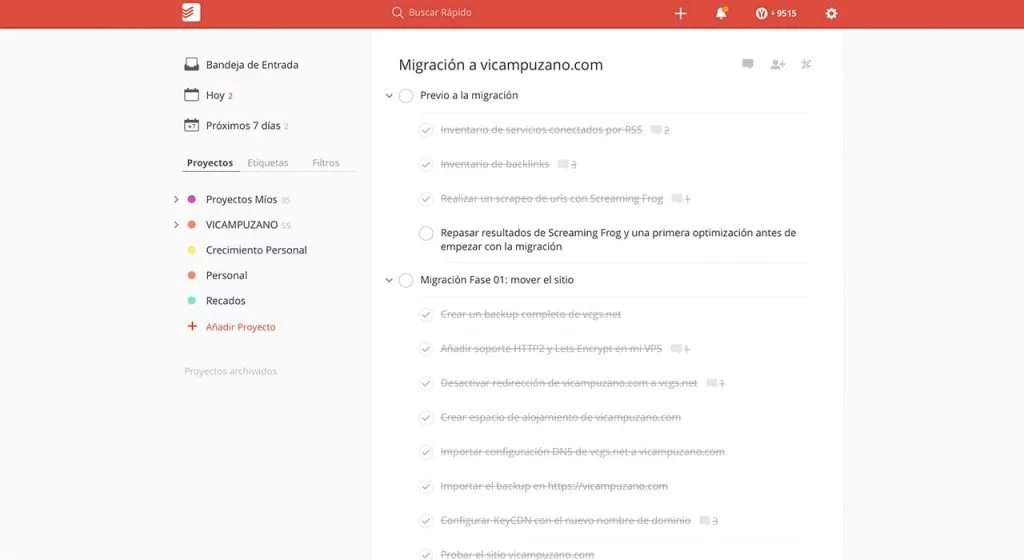Viewport: 1024px width, 560px height.
Task: Click the Hoy calendar icon
Action: (x=191, y=95)
